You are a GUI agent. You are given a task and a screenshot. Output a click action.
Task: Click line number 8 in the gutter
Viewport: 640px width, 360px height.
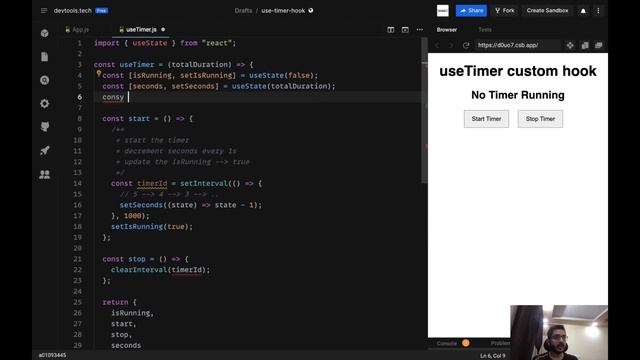tap(80, 119)
